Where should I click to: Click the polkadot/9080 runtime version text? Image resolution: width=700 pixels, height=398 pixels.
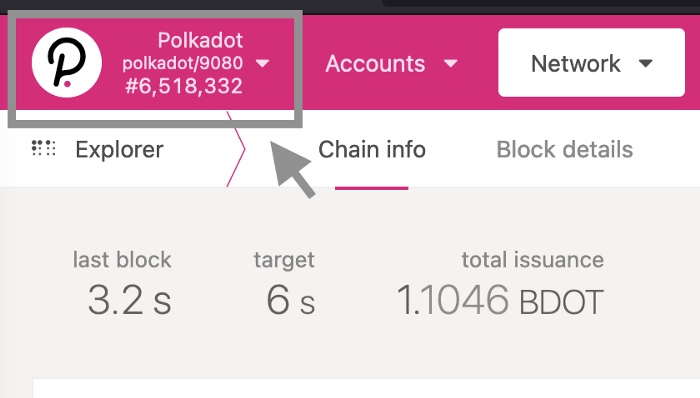pyautogui.click(x=183, y=63)
